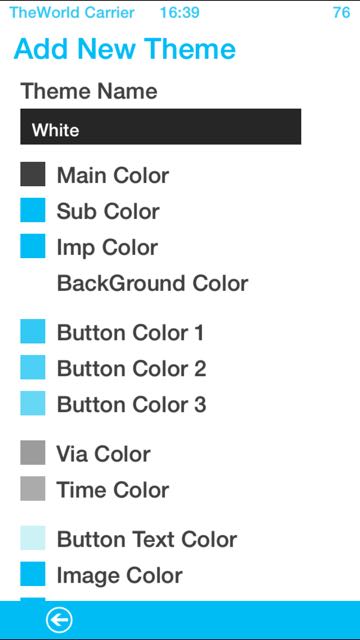Open the Button Color 2 swatch

point(33,367)
